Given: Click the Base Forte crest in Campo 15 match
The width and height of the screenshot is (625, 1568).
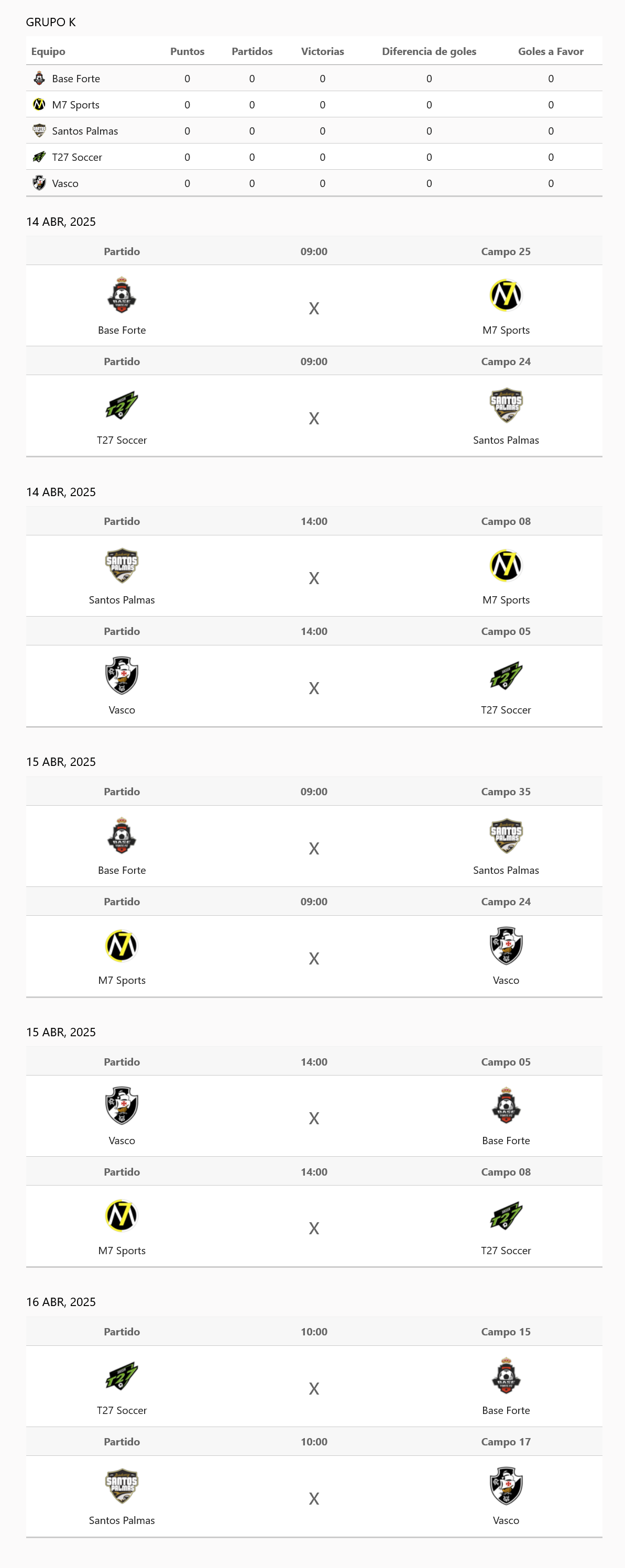Looking at the screenshot, I should click(506, 1376).
